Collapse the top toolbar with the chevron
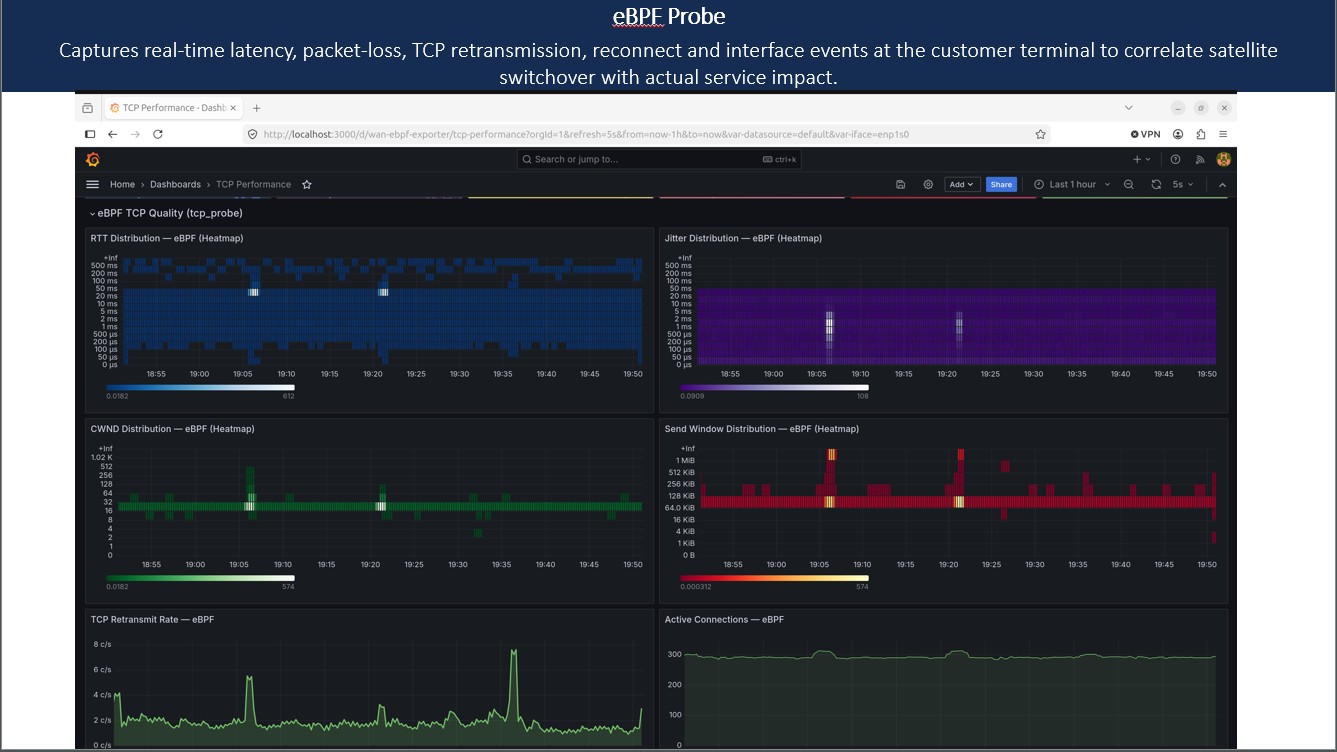Viewport: 1337px width, 752px height. tap(1222, 184)
